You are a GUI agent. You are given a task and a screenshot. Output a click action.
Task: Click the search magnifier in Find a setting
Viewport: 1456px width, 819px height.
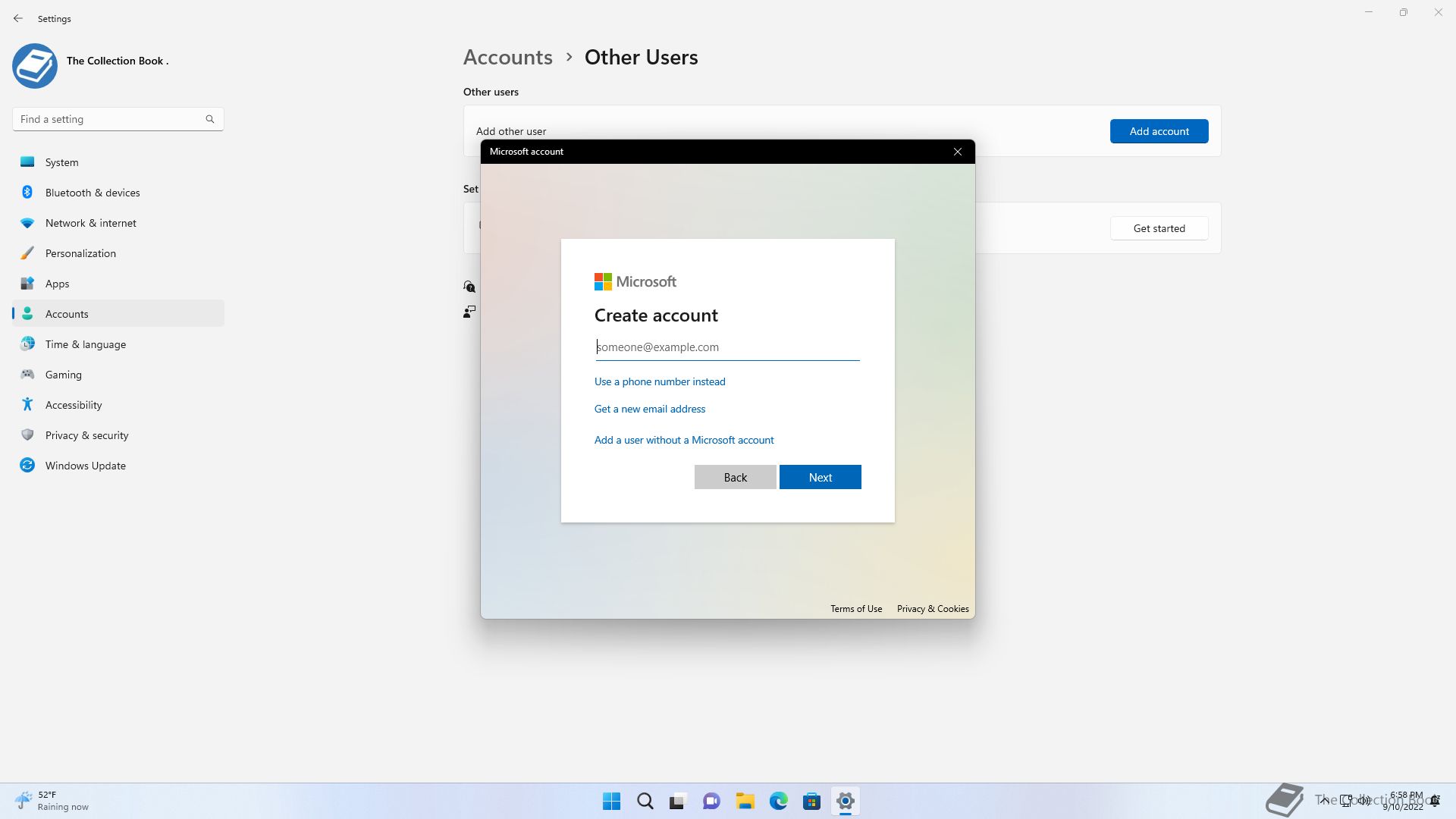pos(210,119)
